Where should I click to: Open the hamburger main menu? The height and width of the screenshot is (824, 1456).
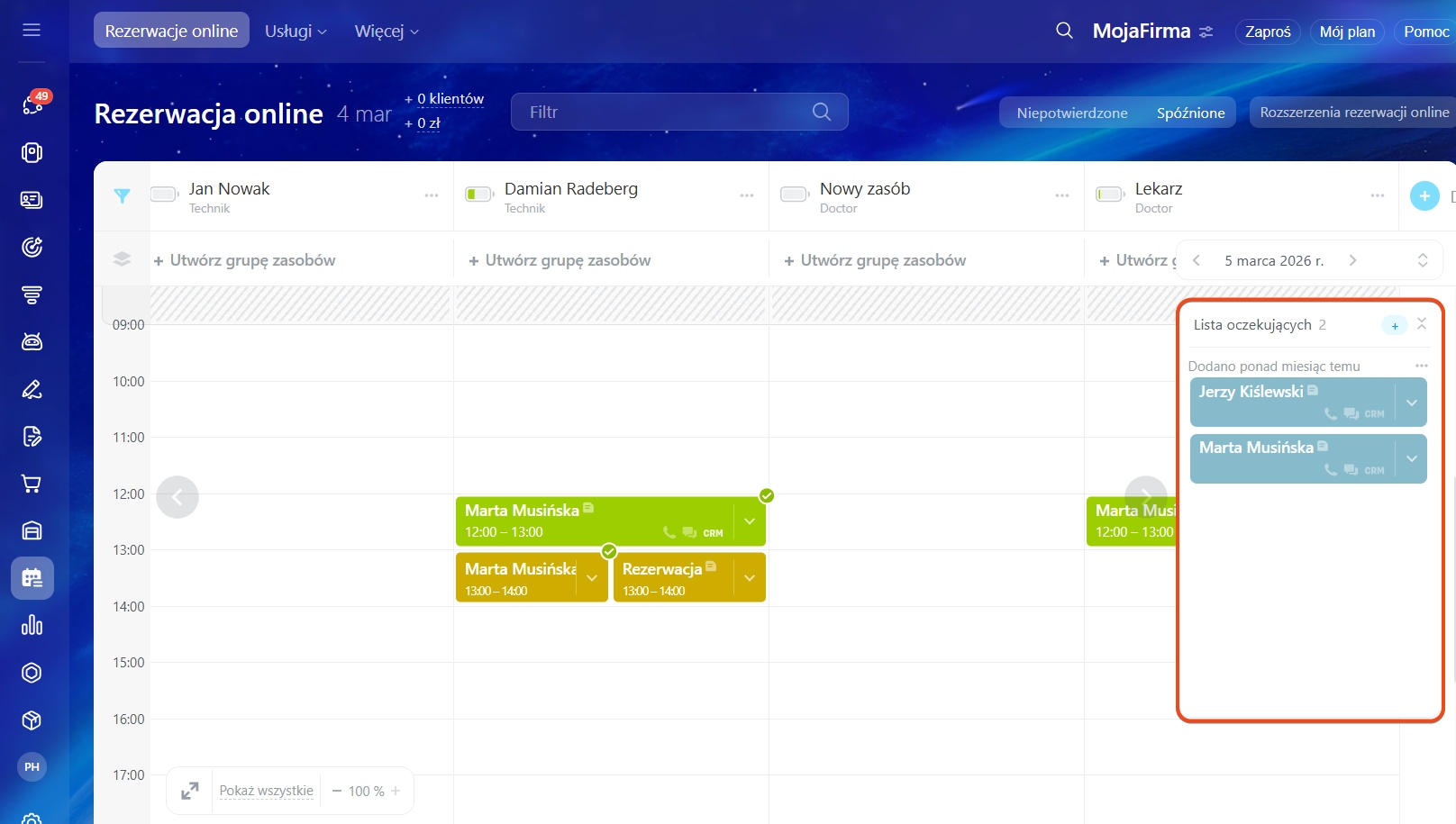pos(32,30)
